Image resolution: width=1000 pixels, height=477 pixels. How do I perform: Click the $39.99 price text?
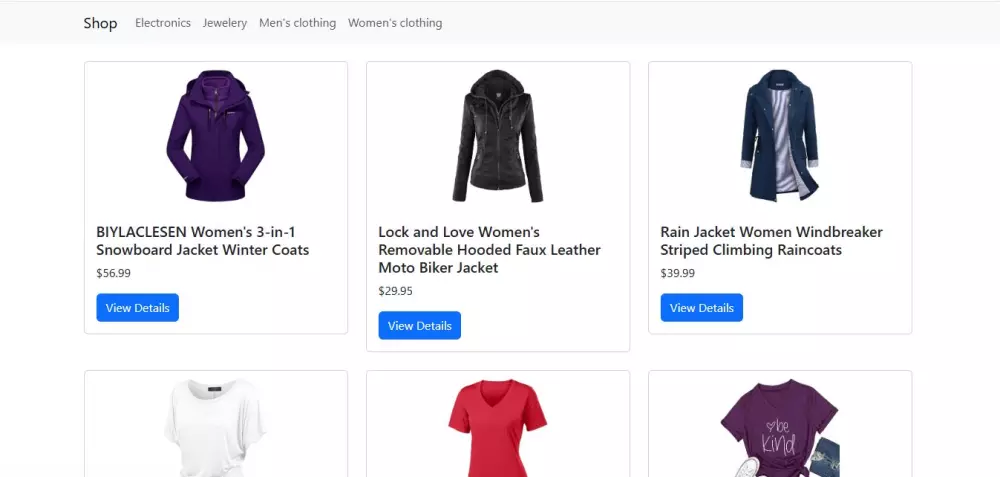pyautogui.click(x=677, y=273)
